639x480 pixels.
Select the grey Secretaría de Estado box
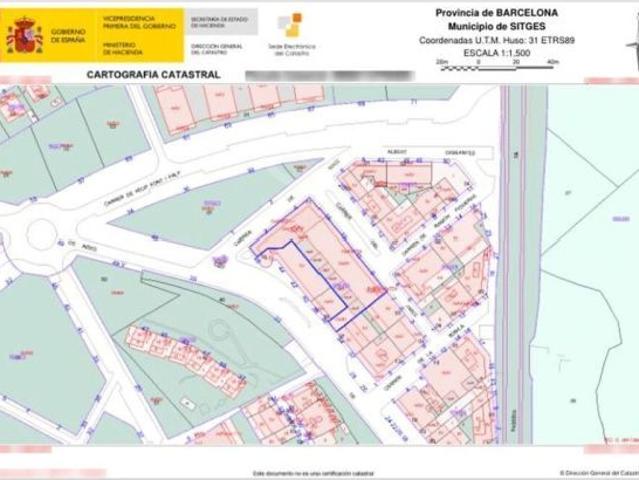coord(221,22)
